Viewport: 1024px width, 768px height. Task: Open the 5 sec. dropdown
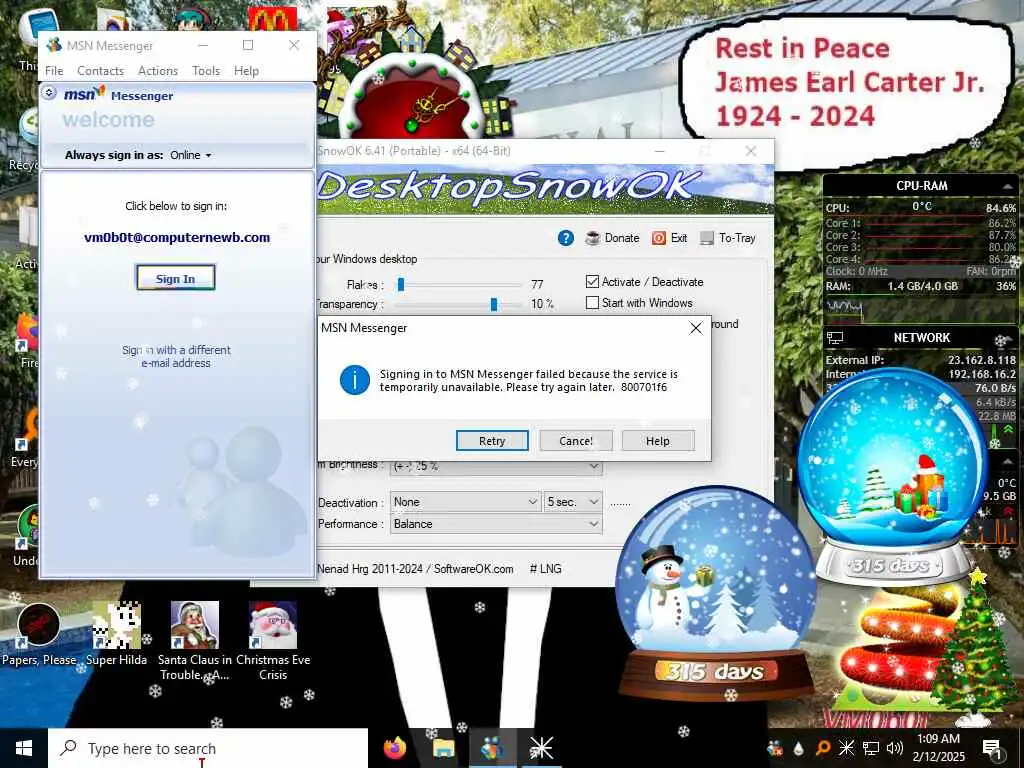point(573,502)
